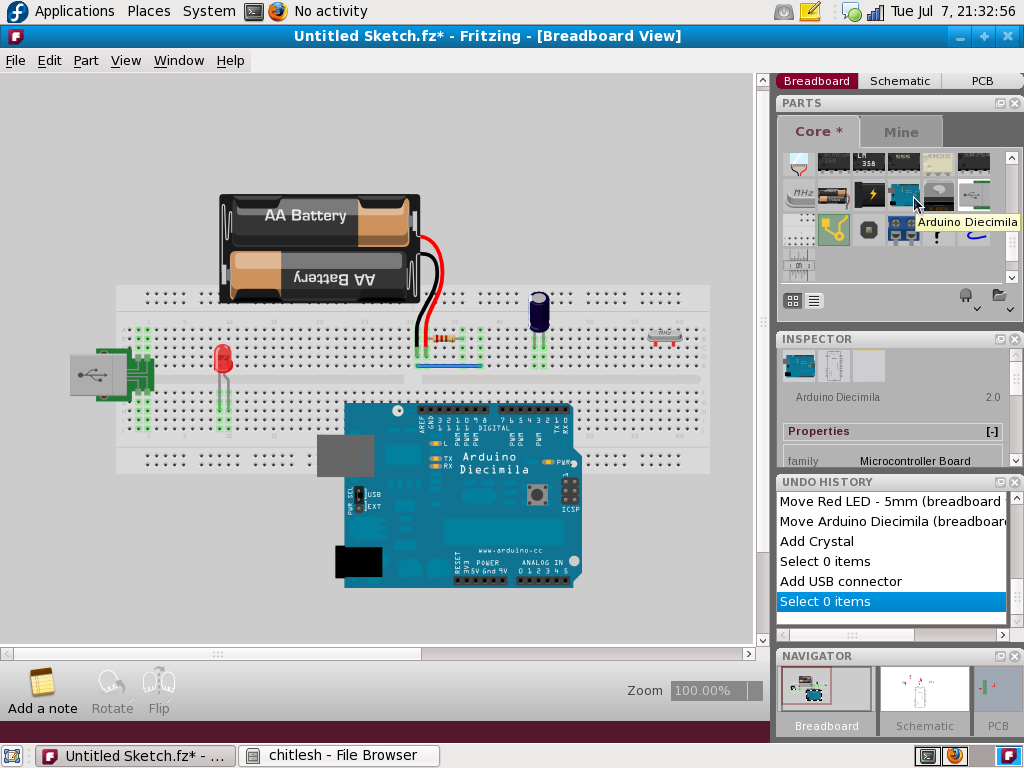The height and width of the screenshot is (768, 1024).
Task: Switch Parts bin to list view
Action: coord(814,300)
